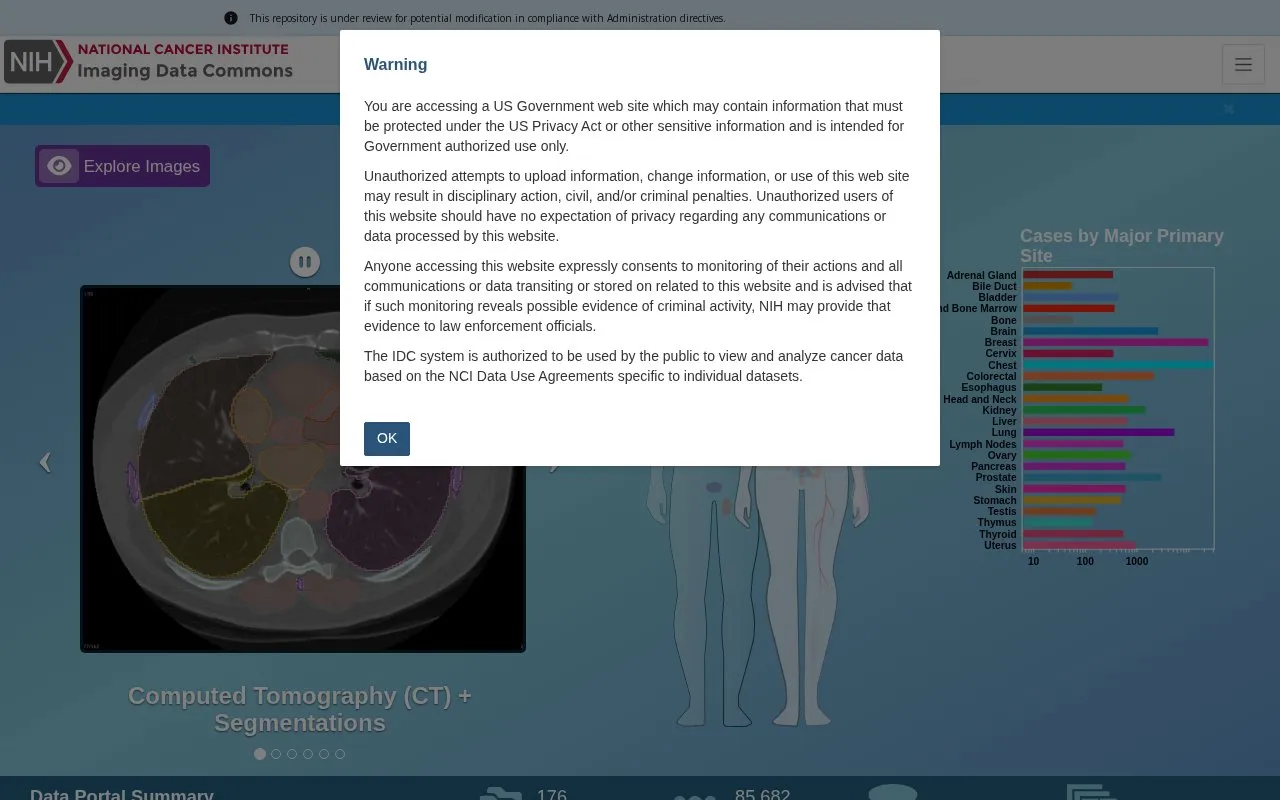Click the human body anatomy figure
The height and width of the screenshot is (800, 1280).
[x=757, y=595]
